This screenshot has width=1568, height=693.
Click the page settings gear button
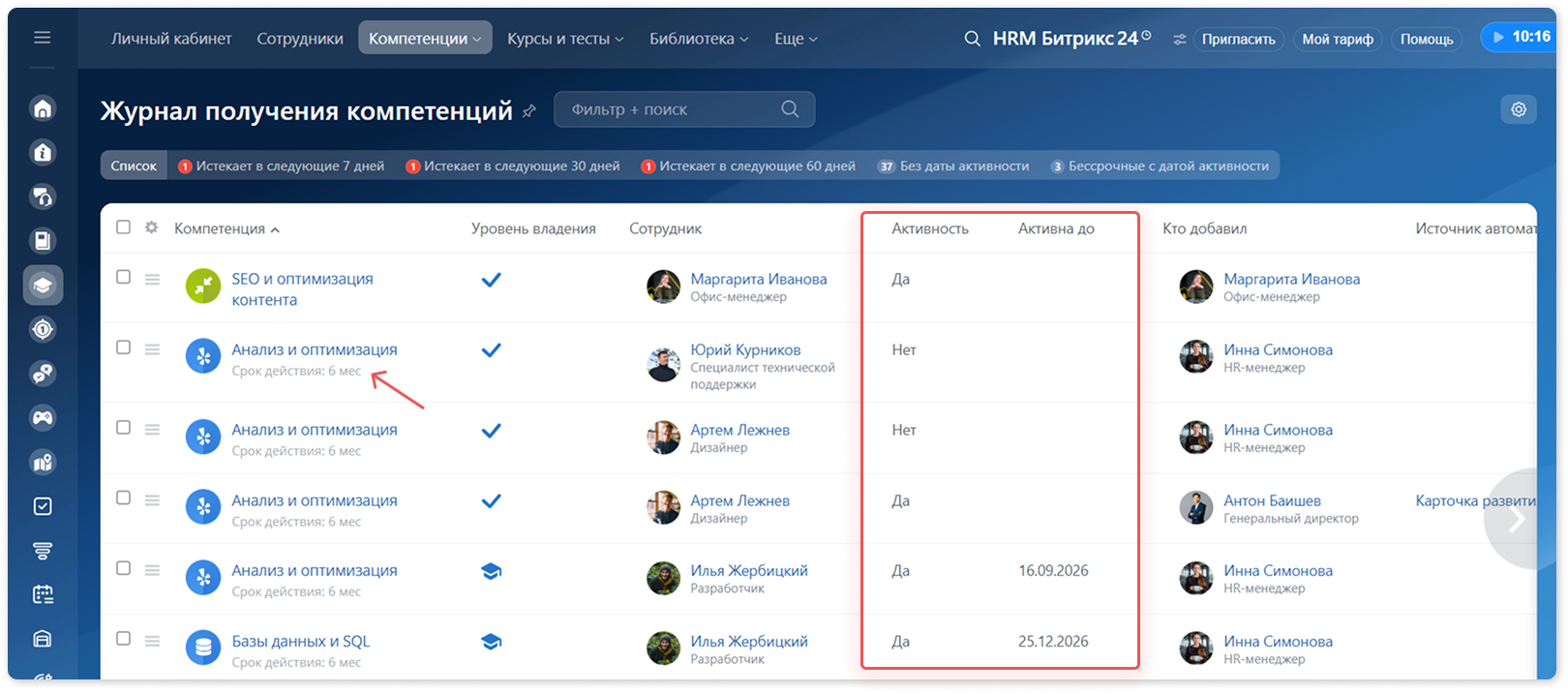click(x=1519, y=109)
